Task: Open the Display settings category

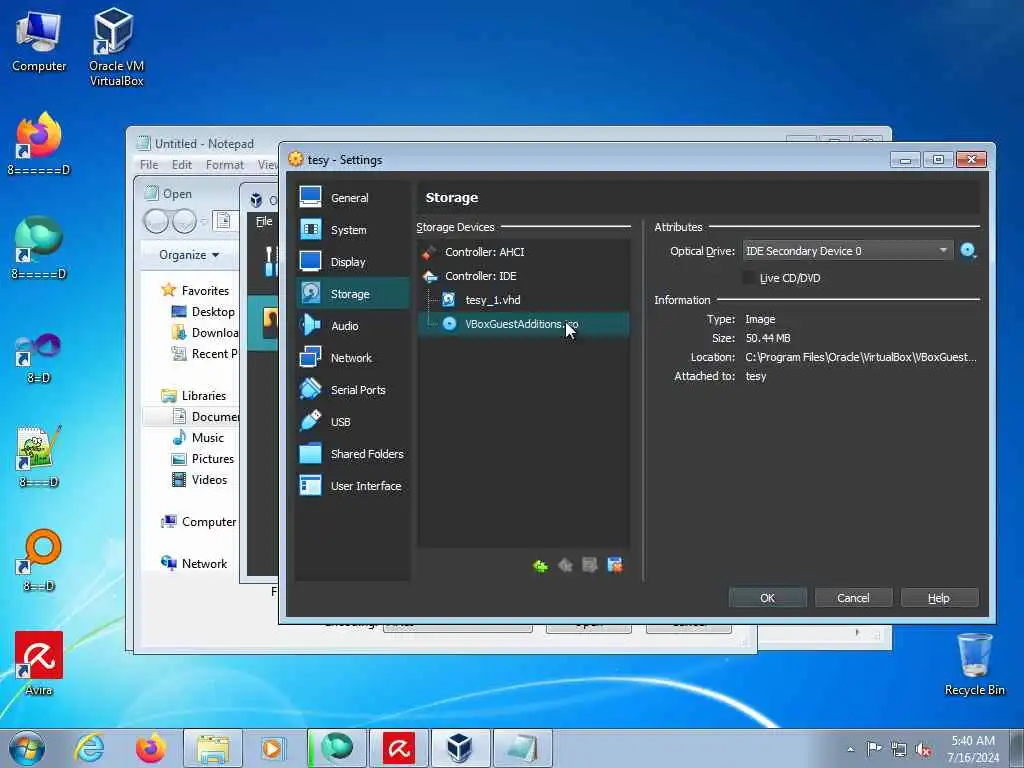Action: point(353,262)
